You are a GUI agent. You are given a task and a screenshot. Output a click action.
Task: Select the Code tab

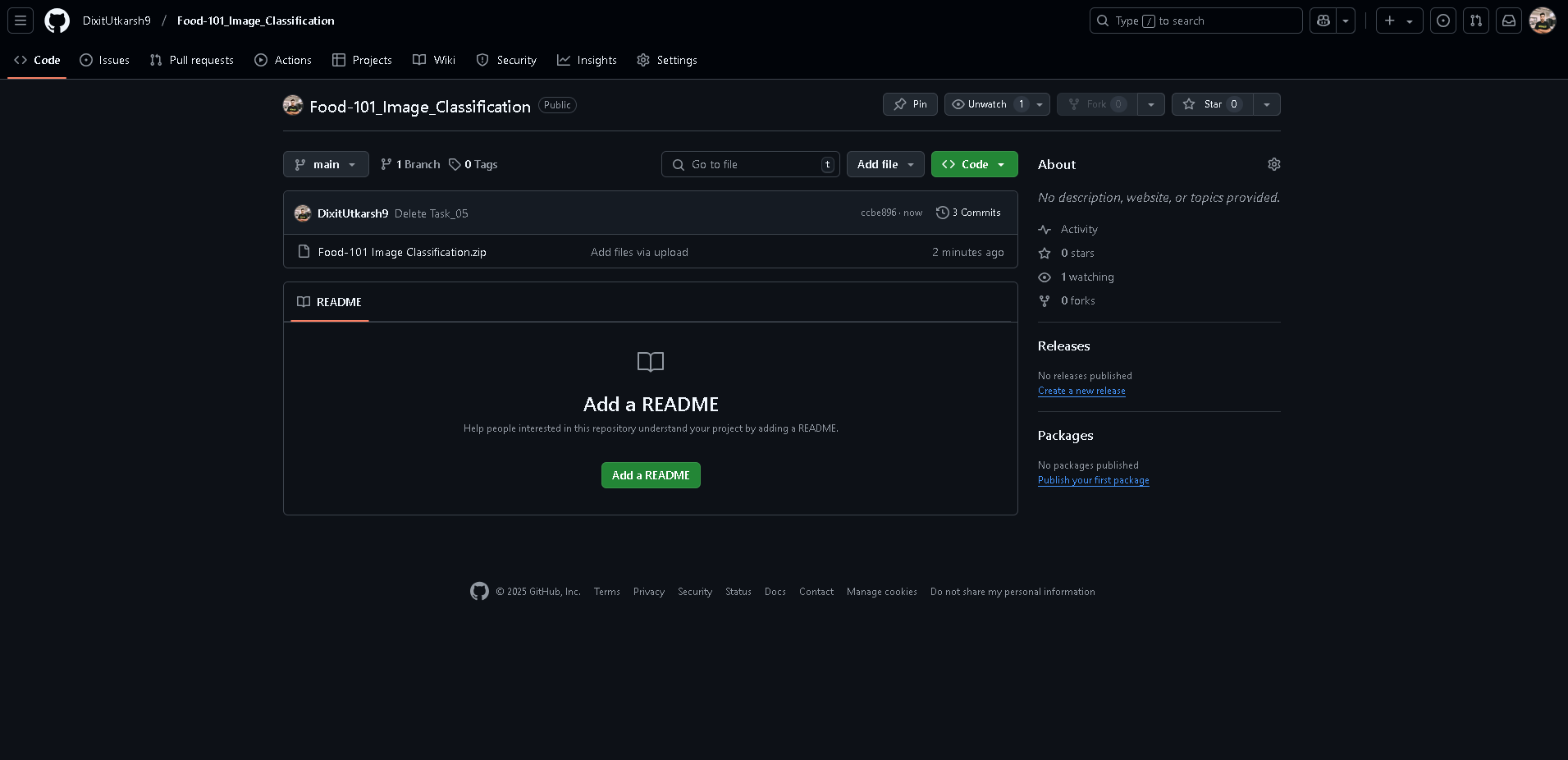pos(37,60)
